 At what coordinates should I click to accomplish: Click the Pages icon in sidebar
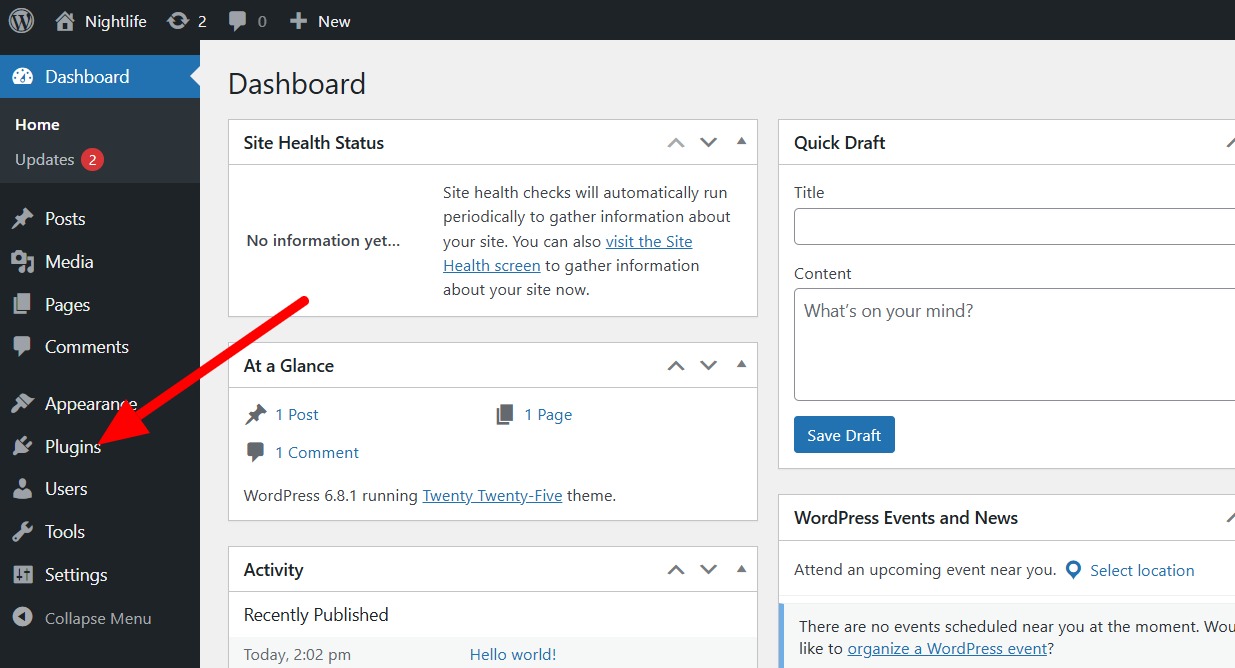tap(22, 305)
